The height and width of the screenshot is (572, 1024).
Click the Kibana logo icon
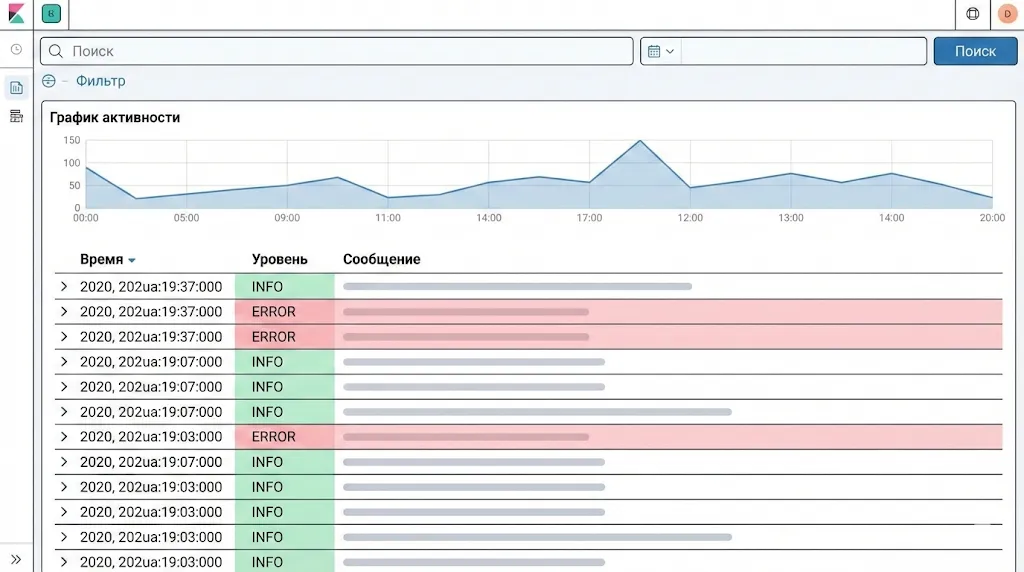pyautogui.click(x=16, y=14)
